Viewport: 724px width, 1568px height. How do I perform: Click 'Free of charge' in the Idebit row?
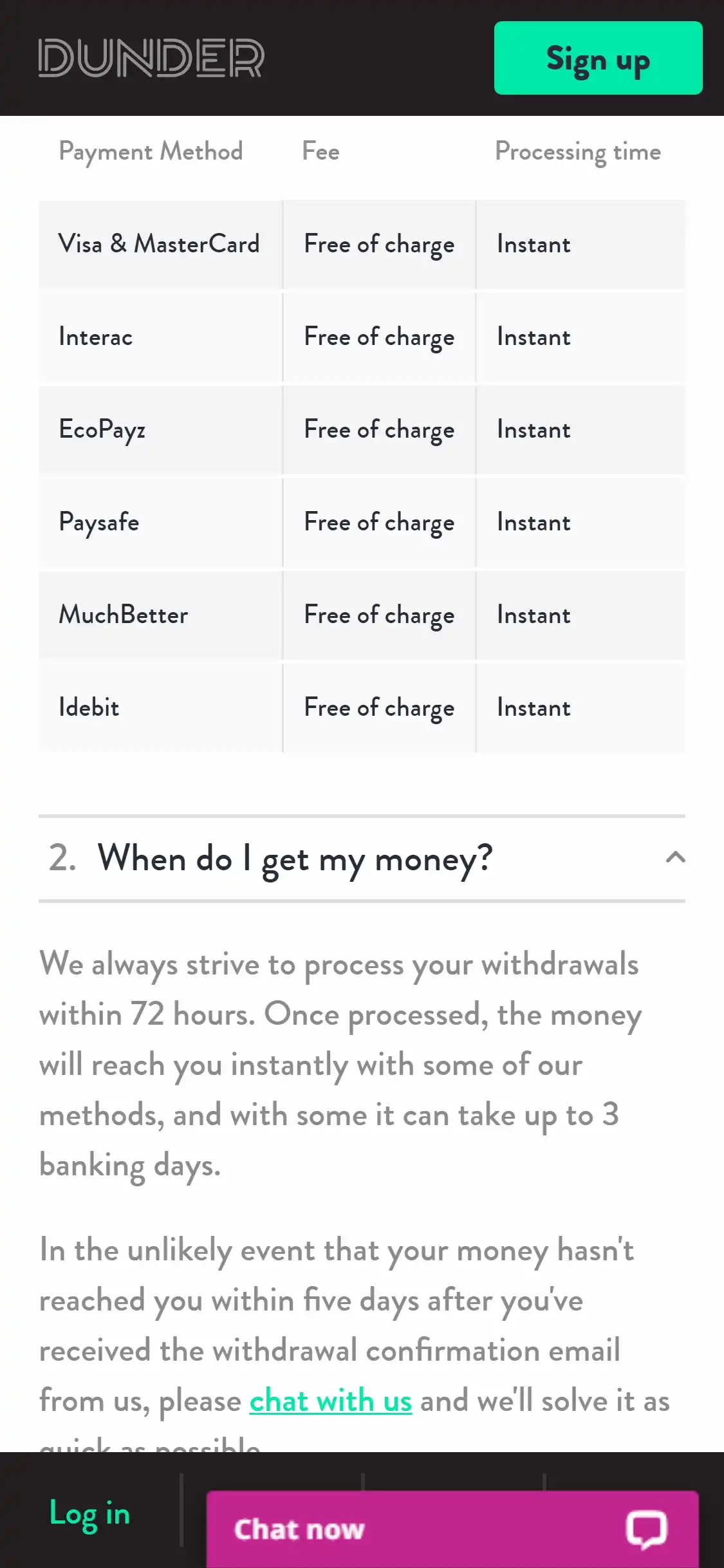tap(379, 708)
